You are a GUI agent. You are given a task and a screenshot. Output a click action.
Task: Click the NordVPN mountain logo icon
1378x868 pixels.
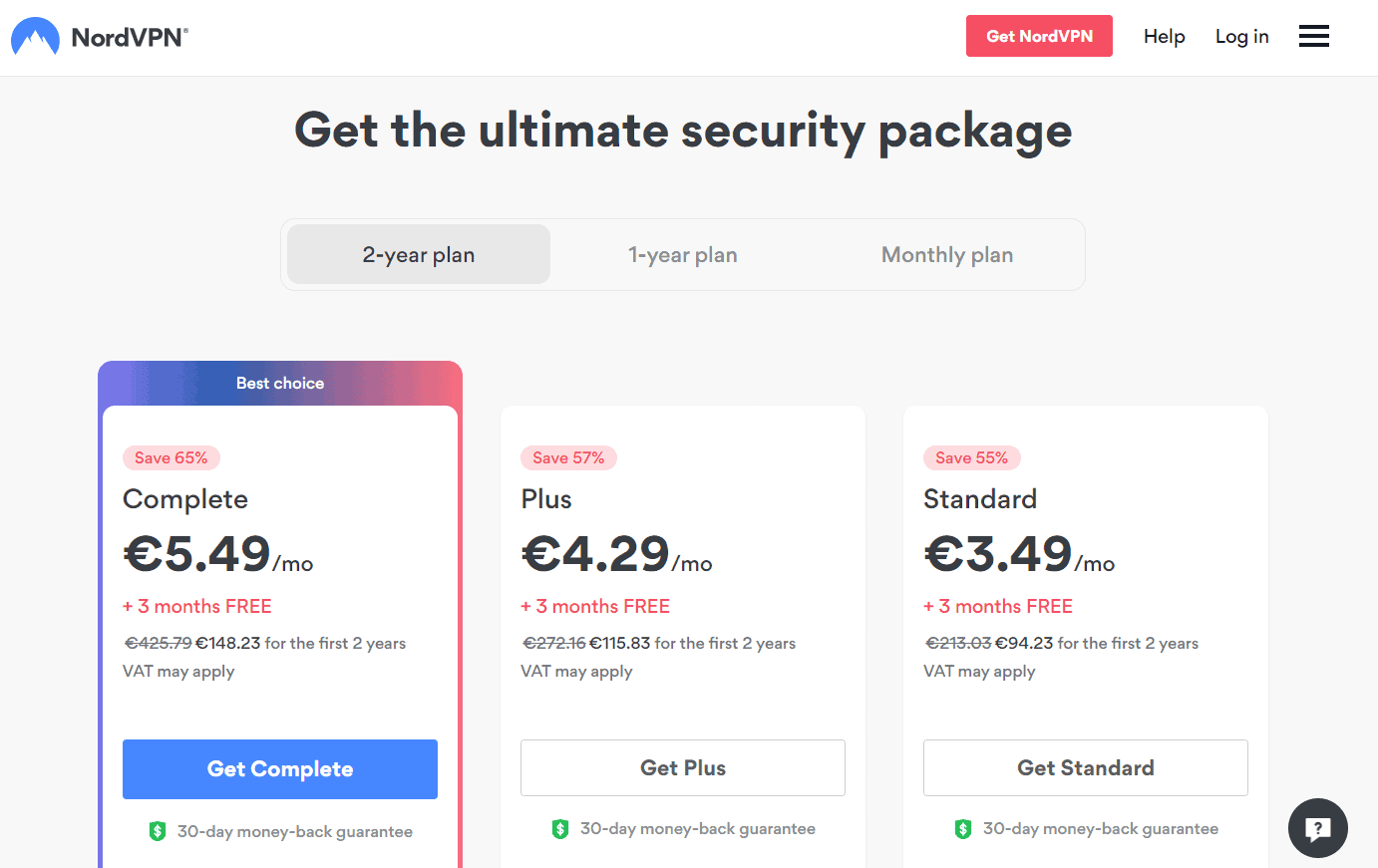point(35,37)
